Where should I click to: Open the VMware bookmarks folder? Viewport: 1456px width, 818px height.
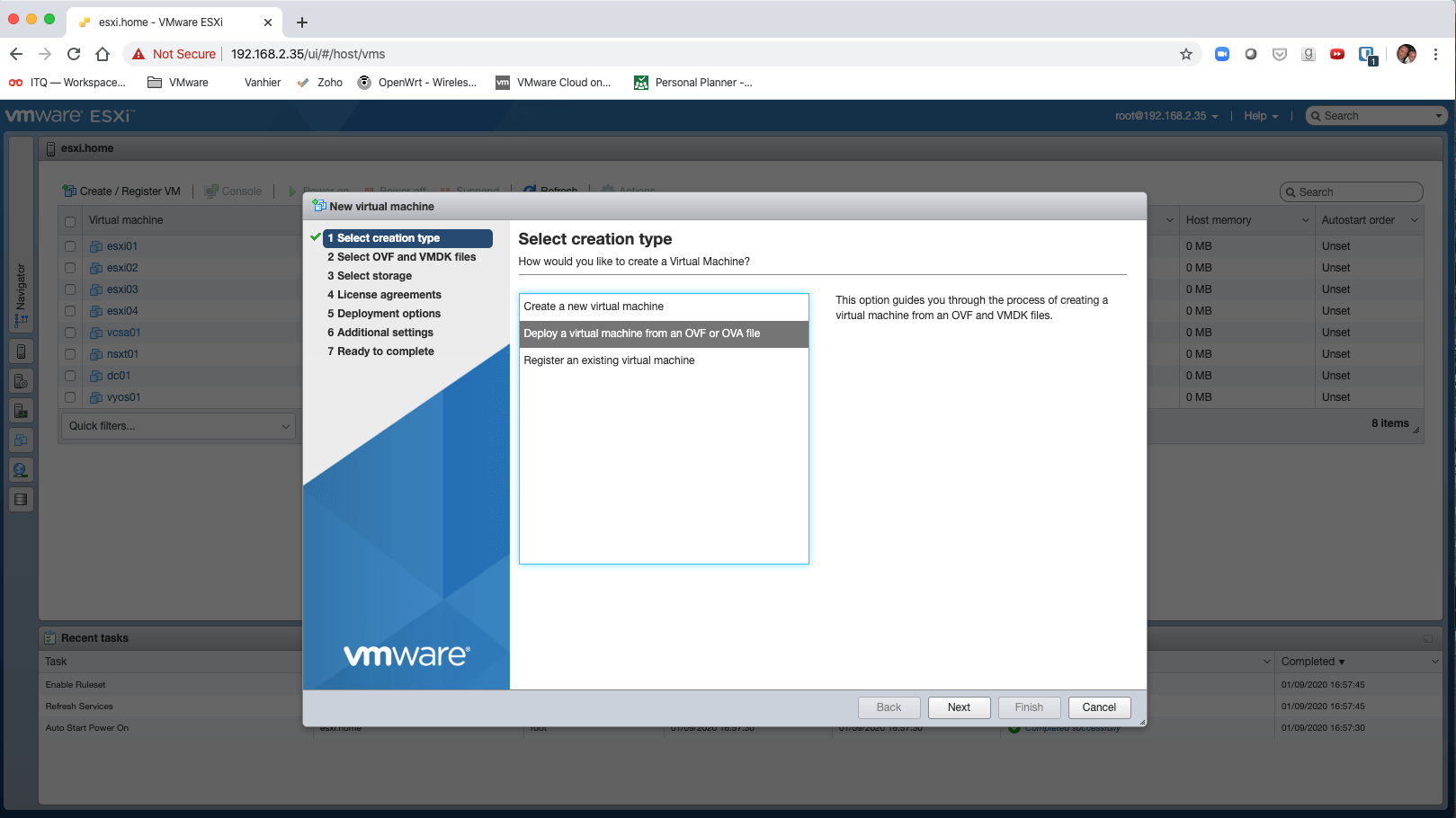pyautogui.click(x=178, y=83)
